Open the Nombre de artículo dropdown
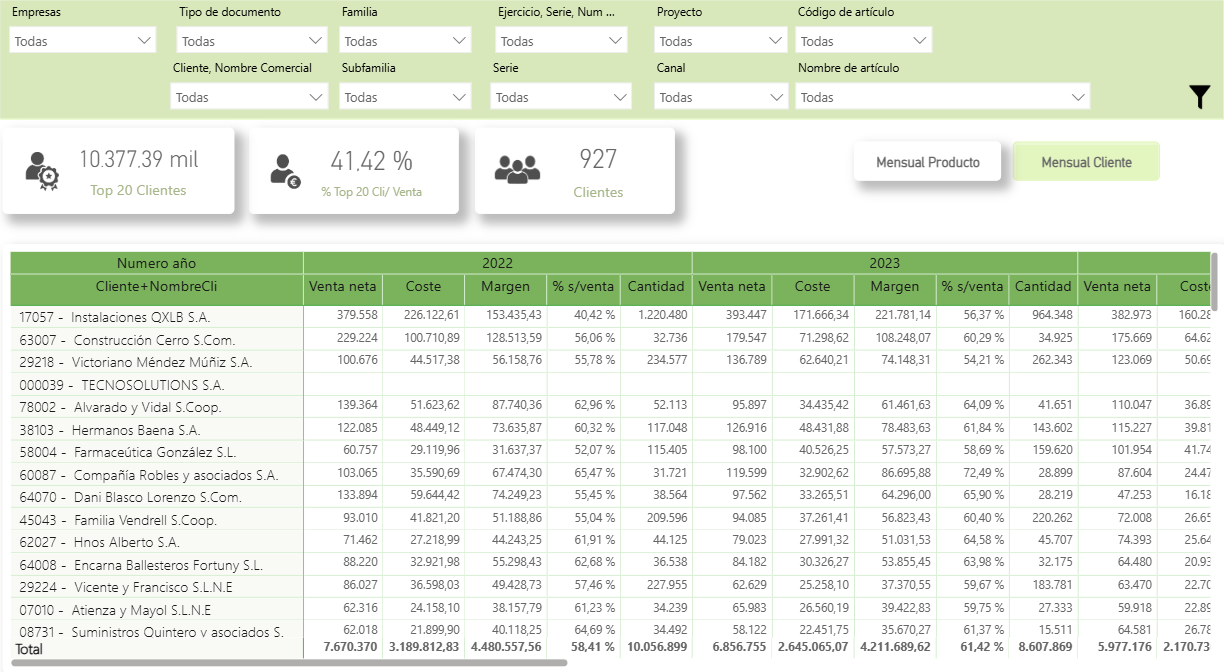 [942, 97]
